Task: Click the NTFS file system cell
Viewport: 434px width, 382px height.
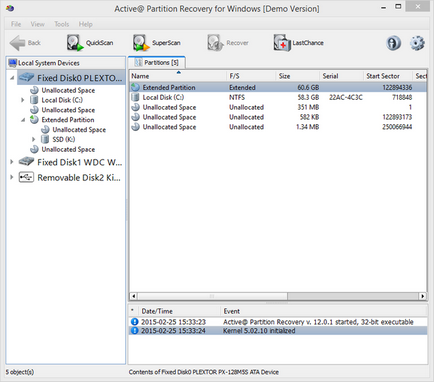Action: 237,97
